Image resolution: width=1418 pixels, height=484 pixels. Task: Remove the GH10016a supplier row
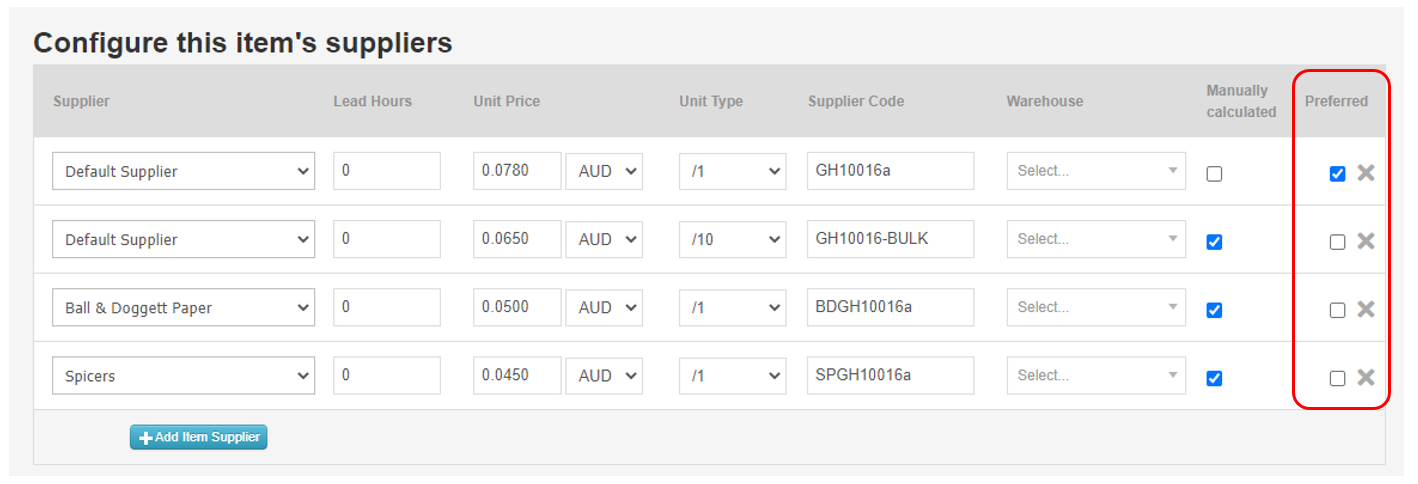[1366, 173]
